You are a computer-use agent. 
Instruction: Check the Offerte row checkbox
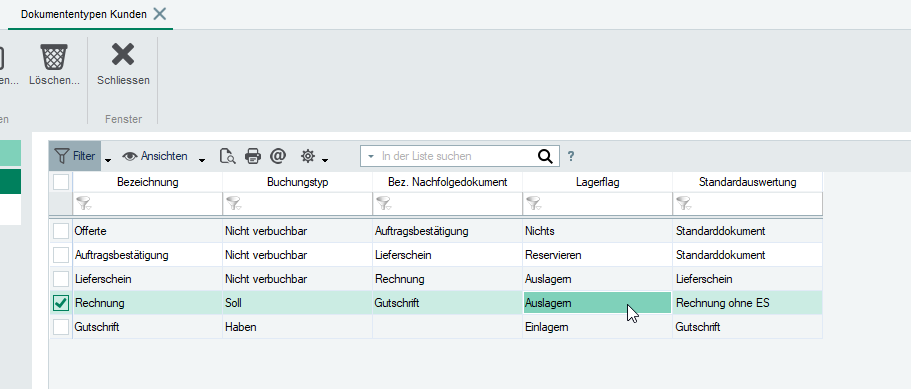[x=61, y=231]
